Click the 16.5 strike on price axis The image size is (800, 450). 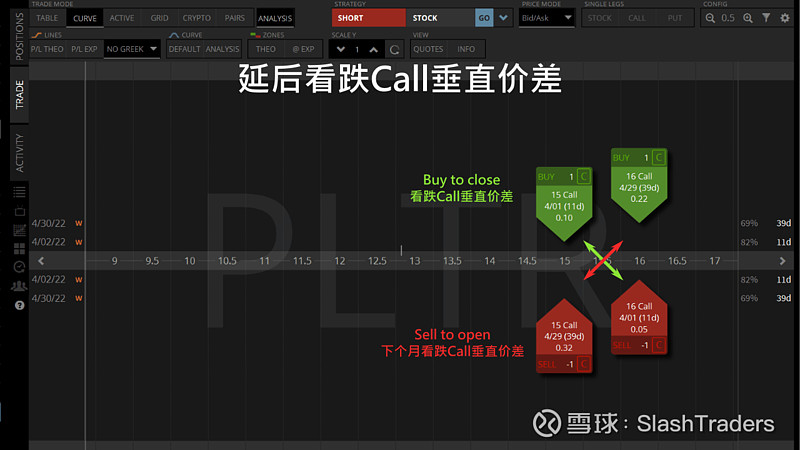[x=677, y=261]
